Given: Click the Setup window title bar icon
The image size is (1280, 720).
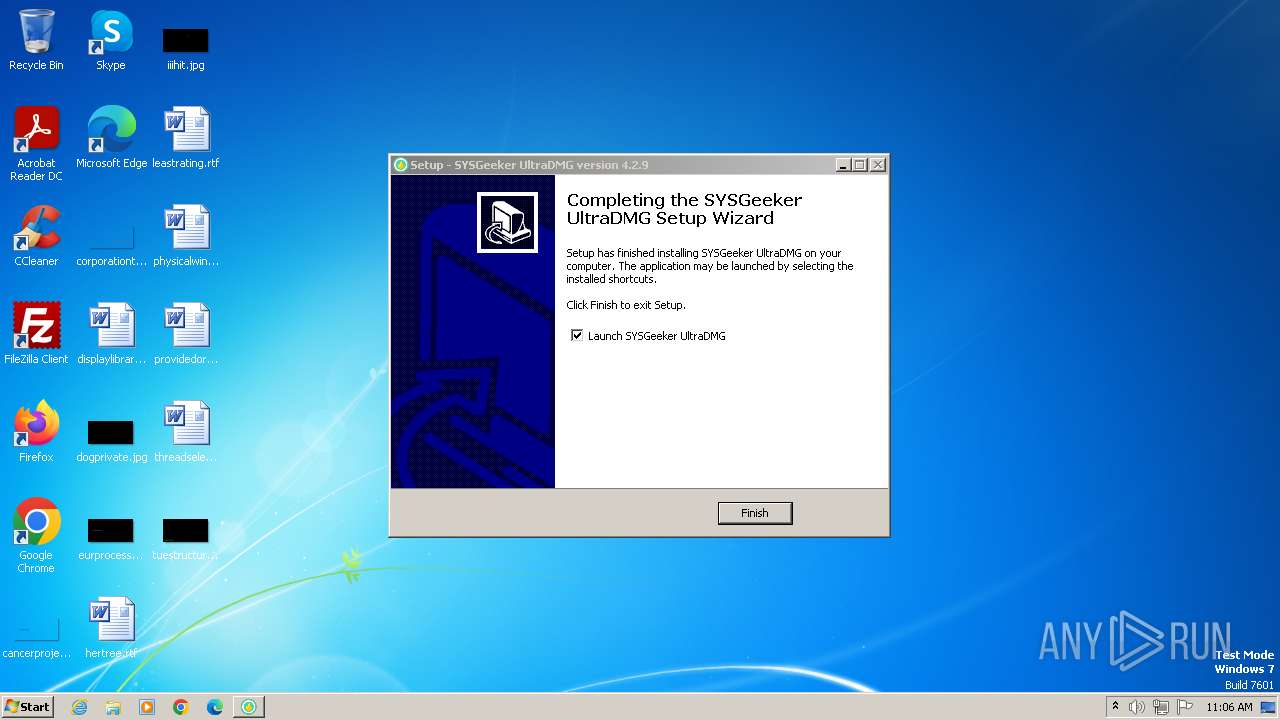Looking at the screenshot, I should 400,165.
